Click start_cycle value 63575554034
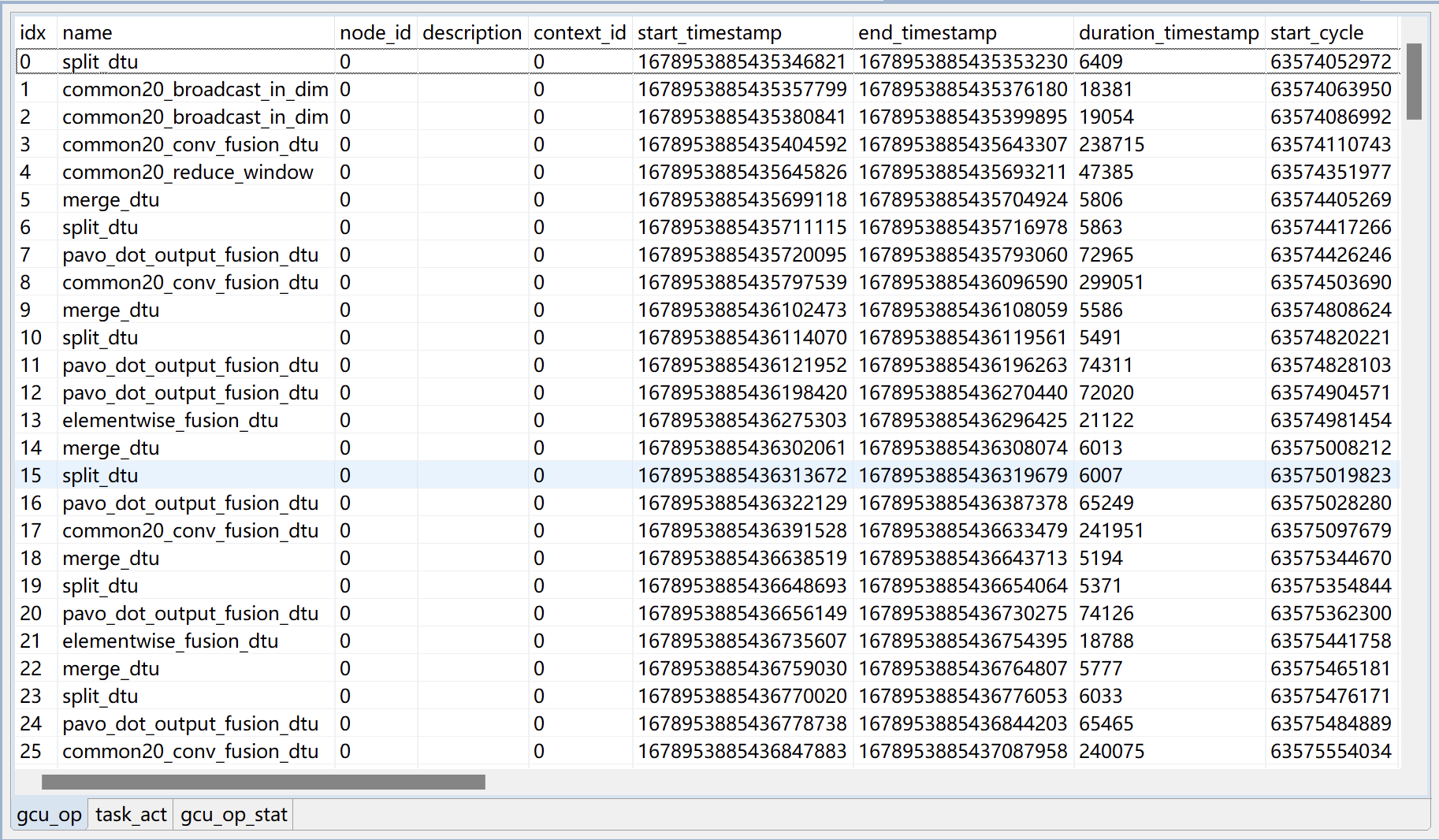The width and height of the screenshot is (1439, 840). click(x=1331, y=751)
